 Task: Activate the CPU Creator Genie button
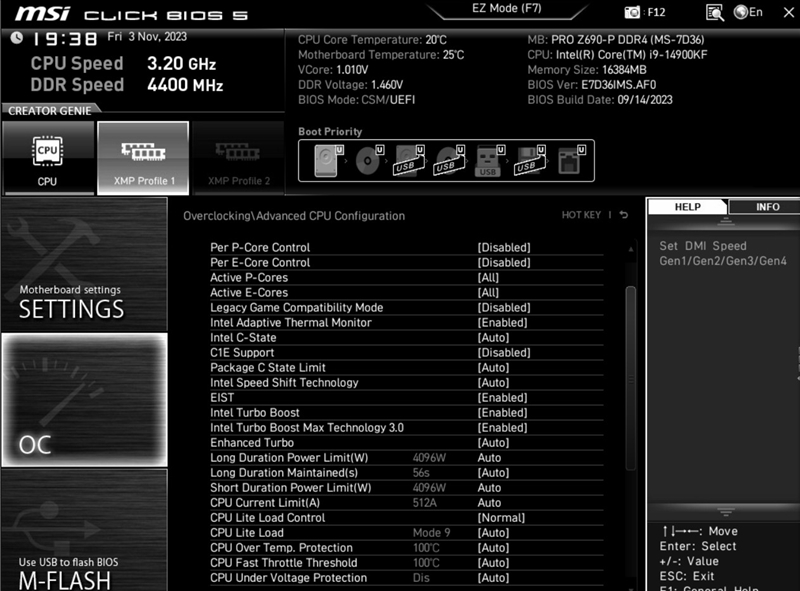48,158
